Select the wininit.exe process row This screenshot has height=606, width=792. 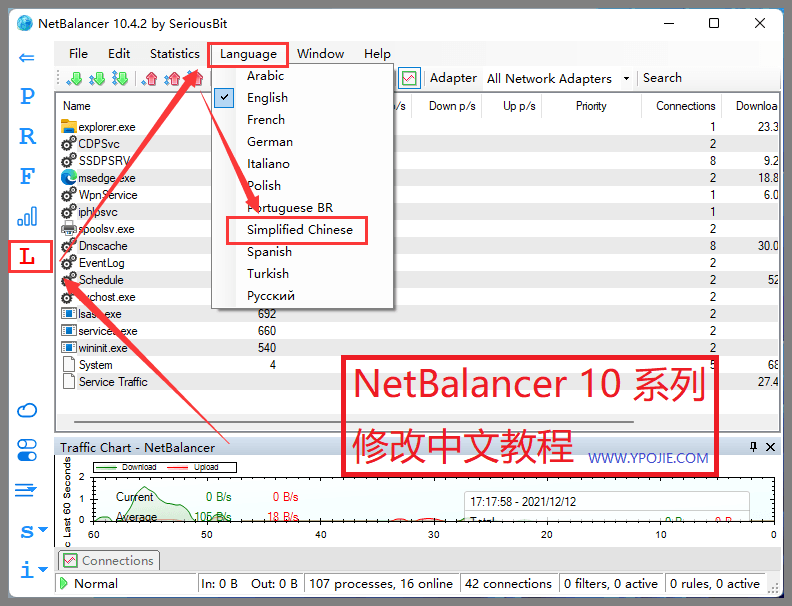pos(418,348)
